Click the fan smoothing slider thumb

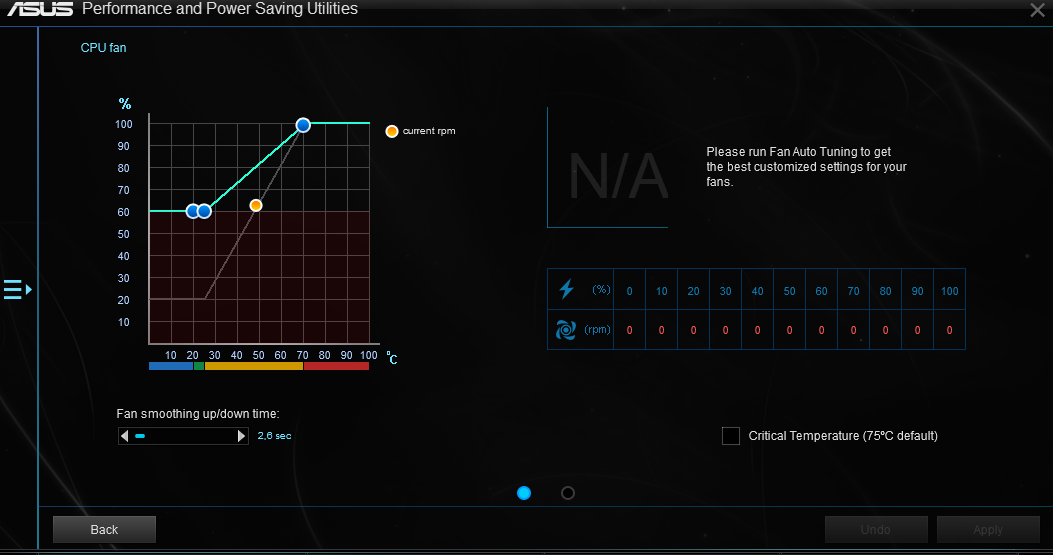[x=140, y=436]
